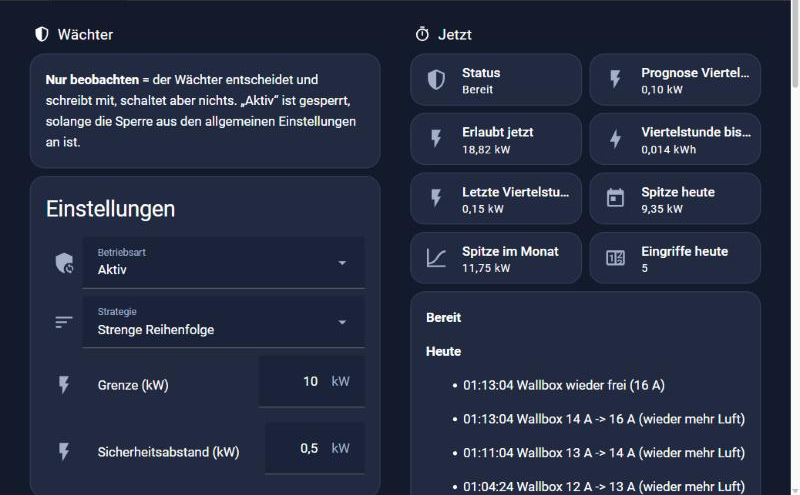Click the lightning icon beside Sicherheitsabstand (kW)

(64, 452)
